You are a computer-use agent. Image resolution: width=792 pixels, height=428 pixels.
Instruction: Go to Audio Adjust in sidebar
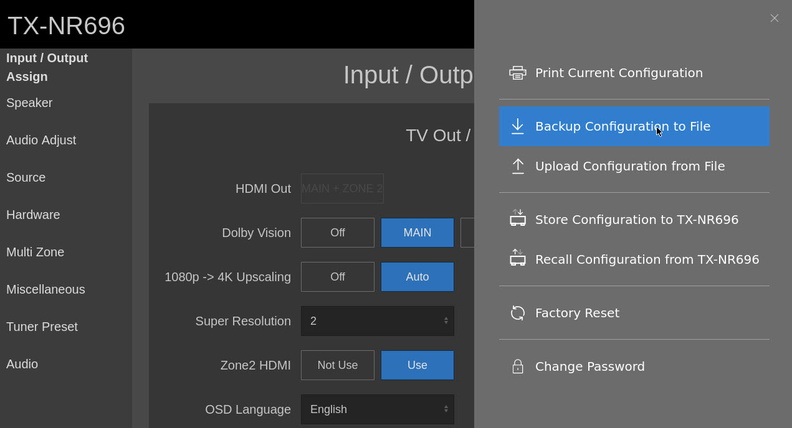click(41, 140)
